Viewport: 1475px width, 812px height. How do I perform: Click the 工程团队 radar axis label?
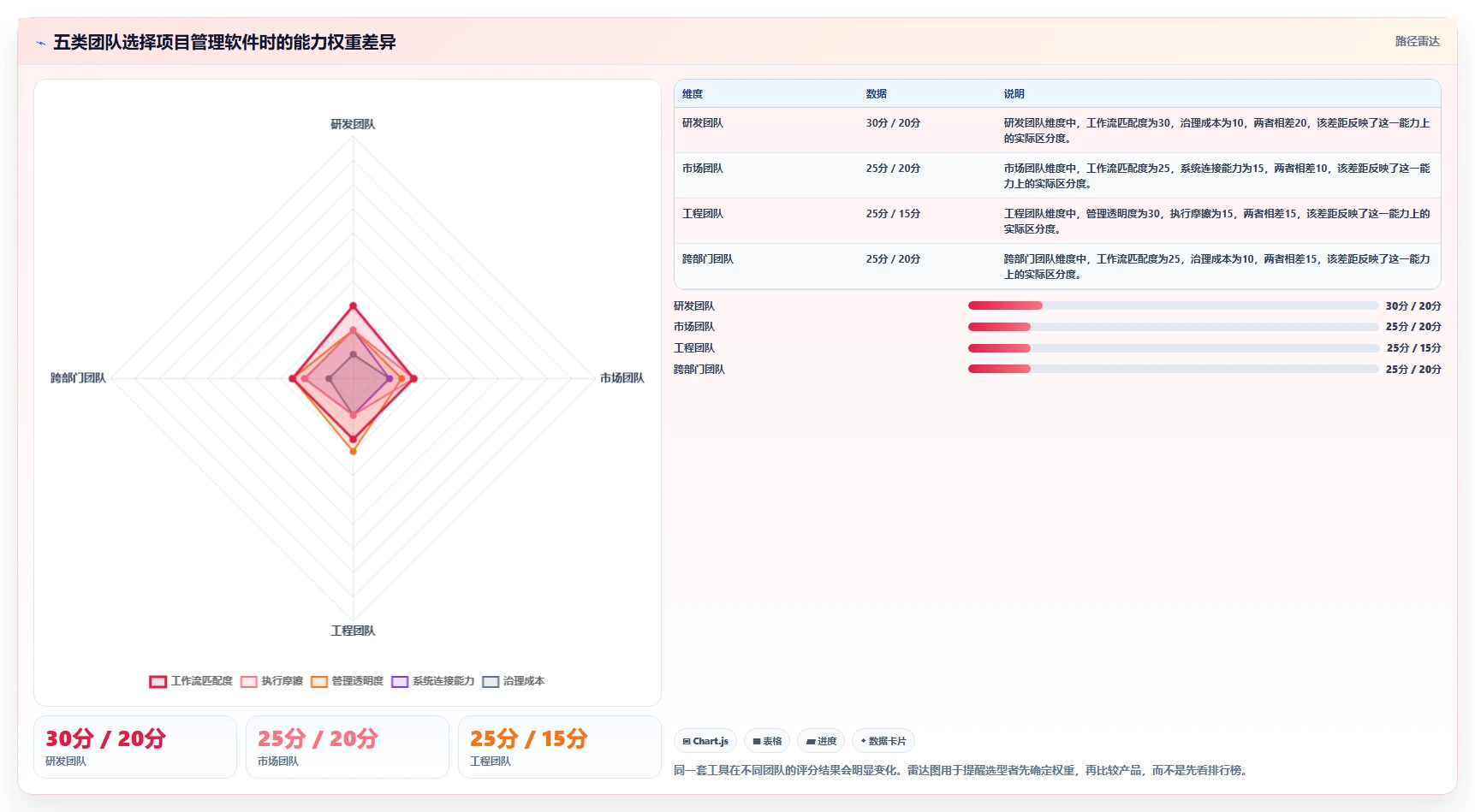click(353, 631)
